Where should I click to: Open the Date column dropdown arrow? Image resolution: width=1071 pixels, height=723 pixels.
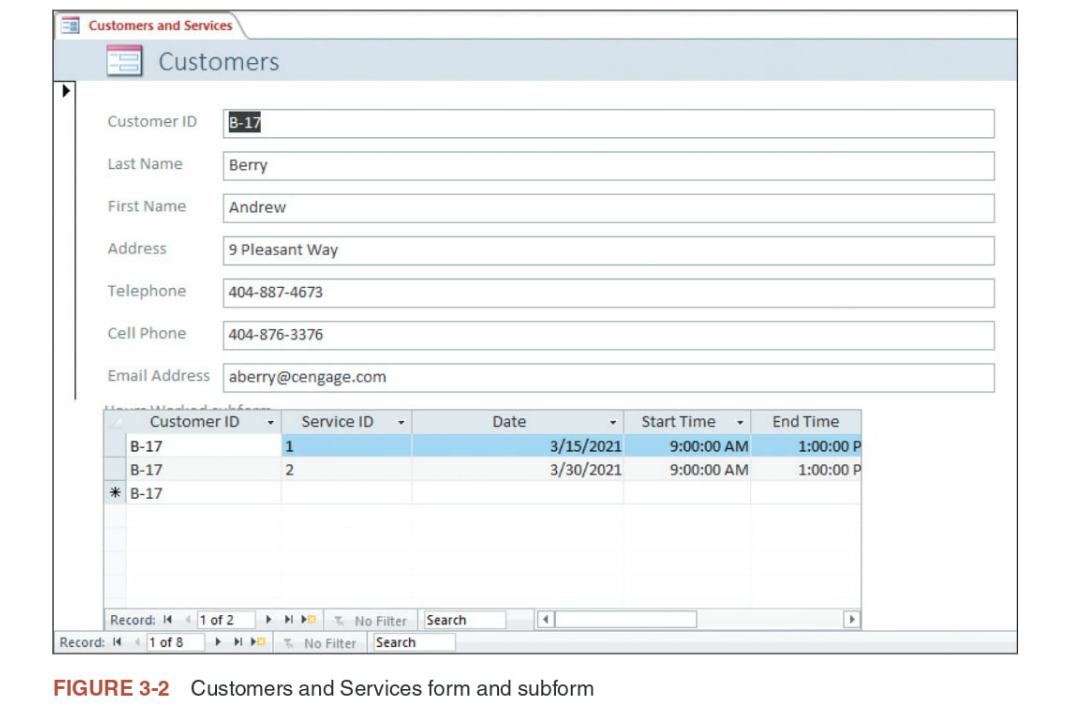tap(613, 423)
